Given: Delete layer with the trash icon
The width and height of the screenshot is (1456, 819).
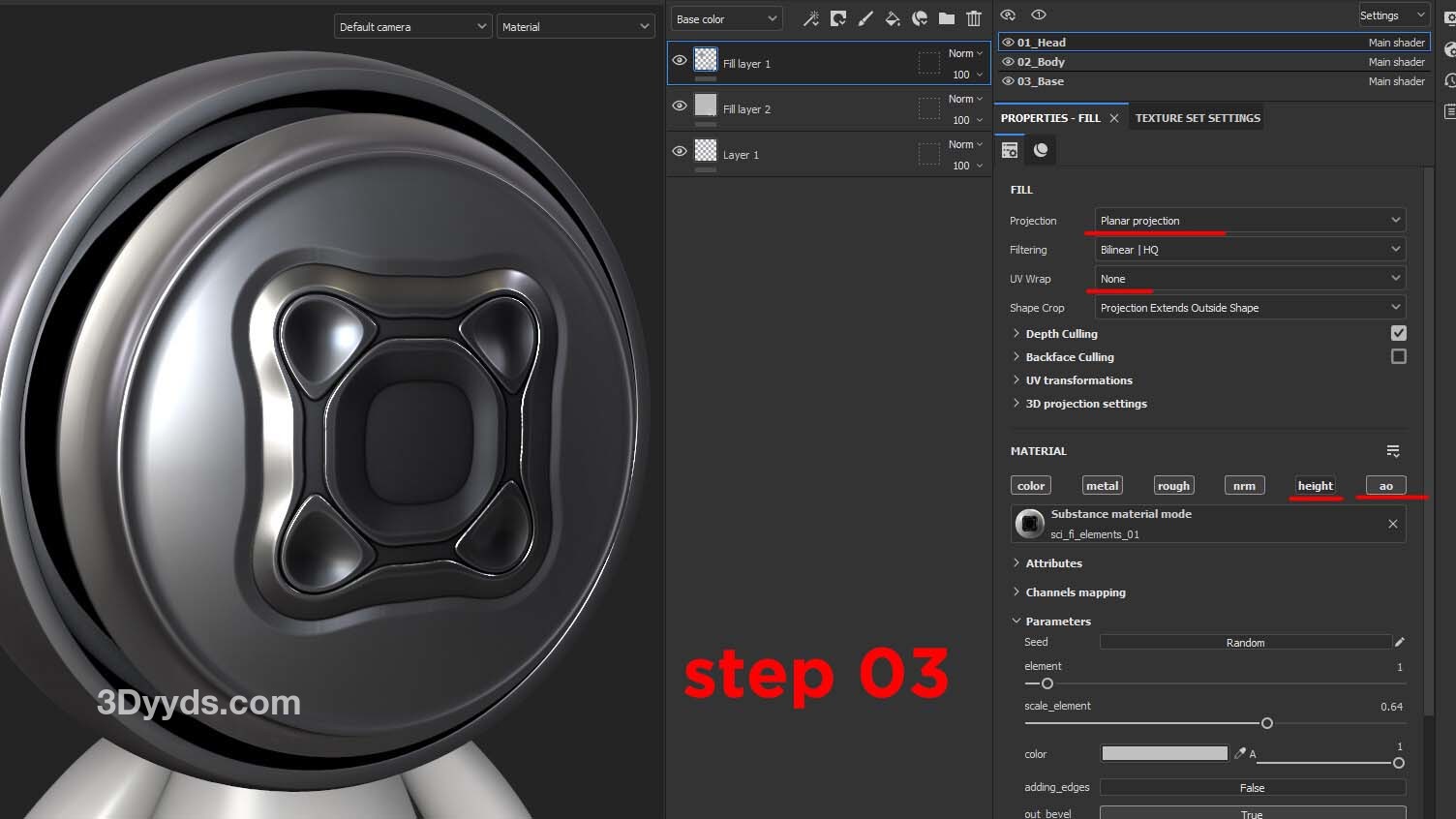Looking at the screenshot, I should 974,18.
